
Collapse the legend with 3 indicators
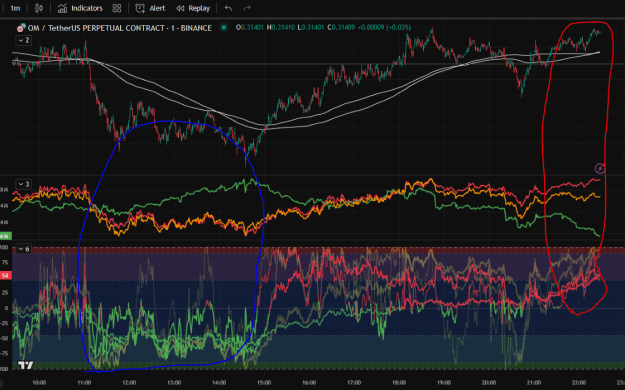24,184
